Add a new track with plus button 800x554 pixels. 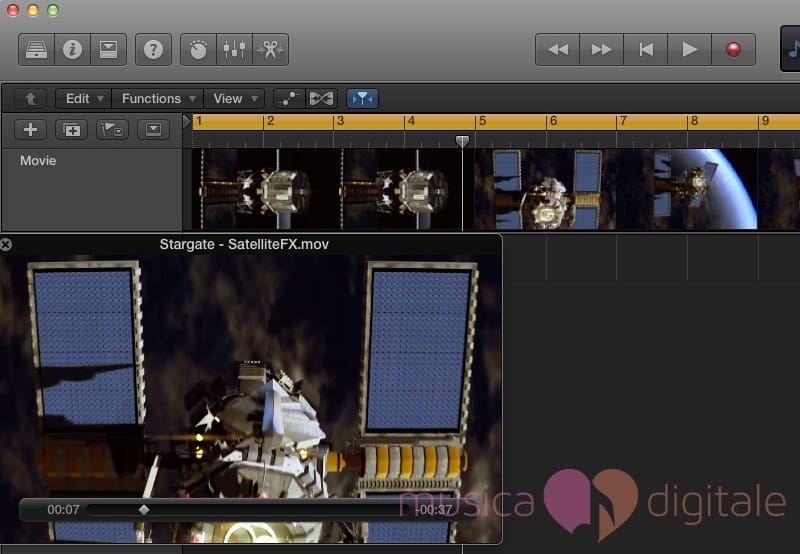[30, 130]
